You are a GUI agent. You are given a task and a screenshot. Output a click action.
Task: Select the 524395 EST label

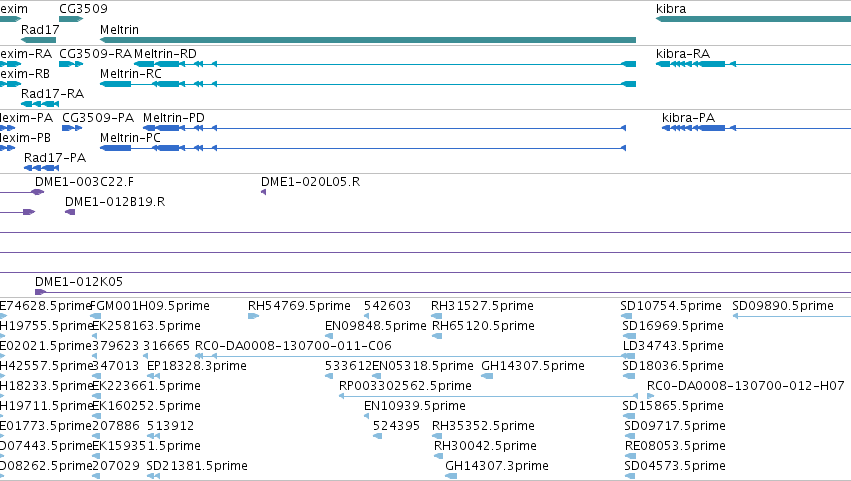pos(396,426)
